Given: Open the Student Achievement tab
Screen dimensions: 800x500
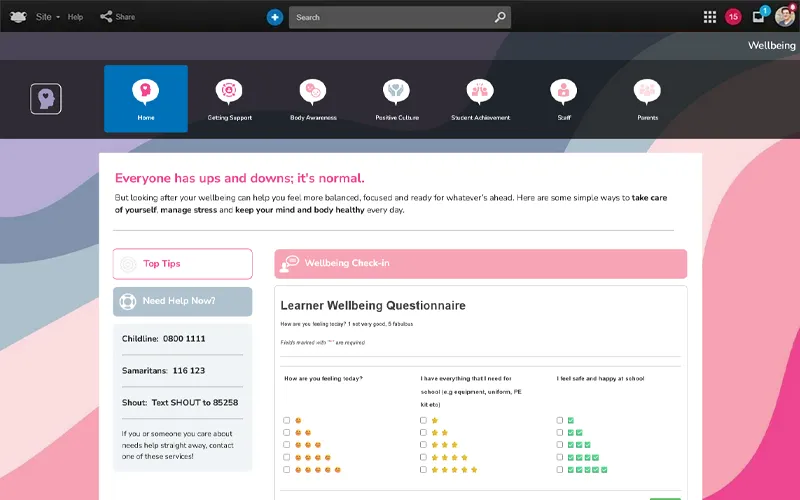Looking at the screenshot, I should [x=480, y=100].
